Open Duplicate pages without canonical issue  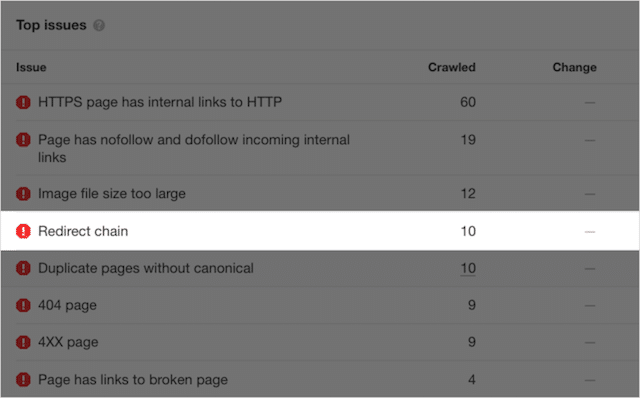tap(146, 268)
